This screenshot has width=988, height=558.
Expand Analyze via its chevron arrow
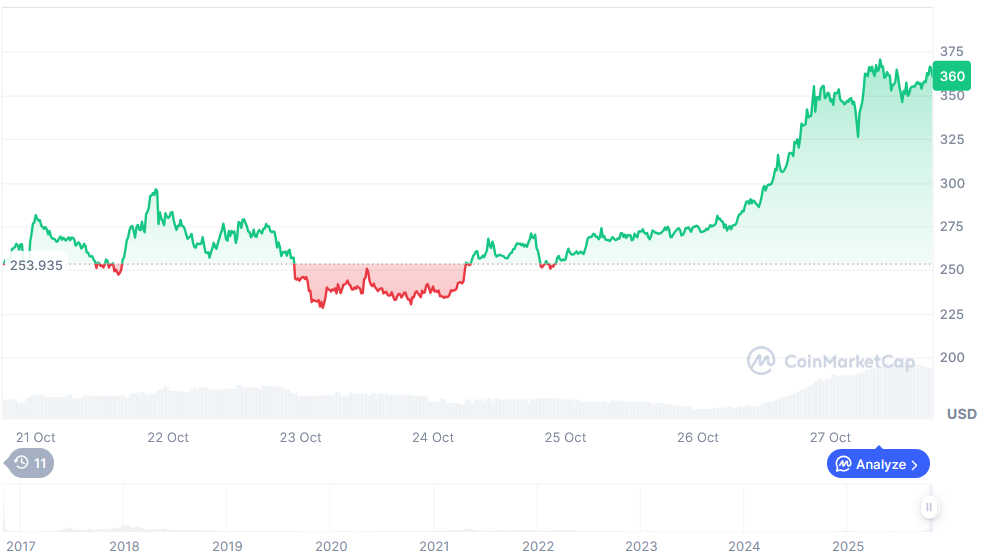(915, 464)
